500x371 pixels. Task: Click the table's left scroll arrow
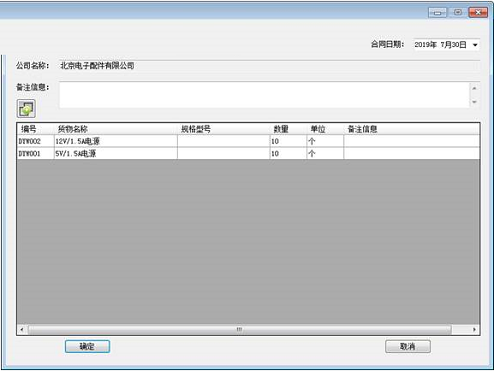(x=22, y=330)
